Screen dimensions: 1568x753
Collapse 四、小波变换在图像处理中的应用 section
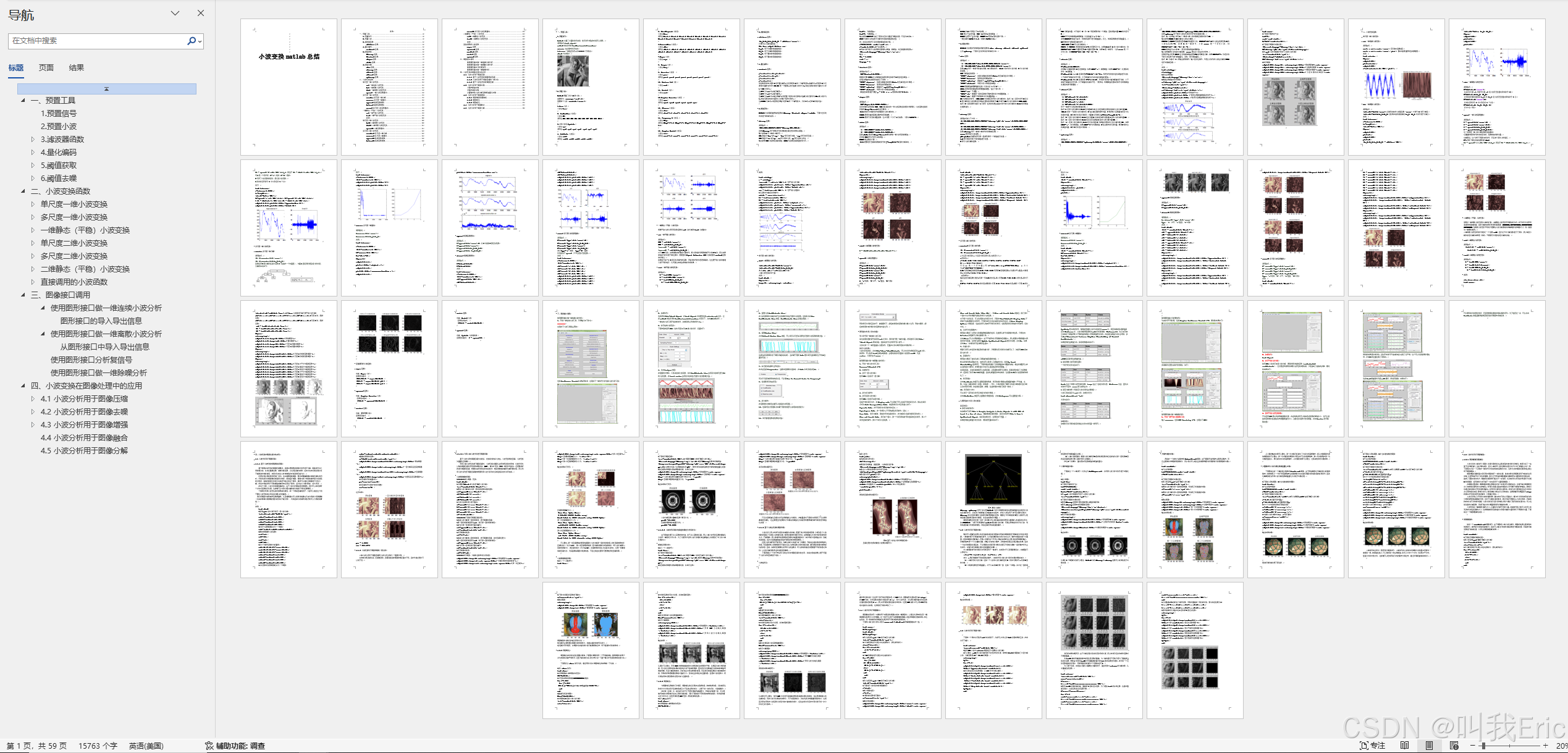tap(23, 385)
